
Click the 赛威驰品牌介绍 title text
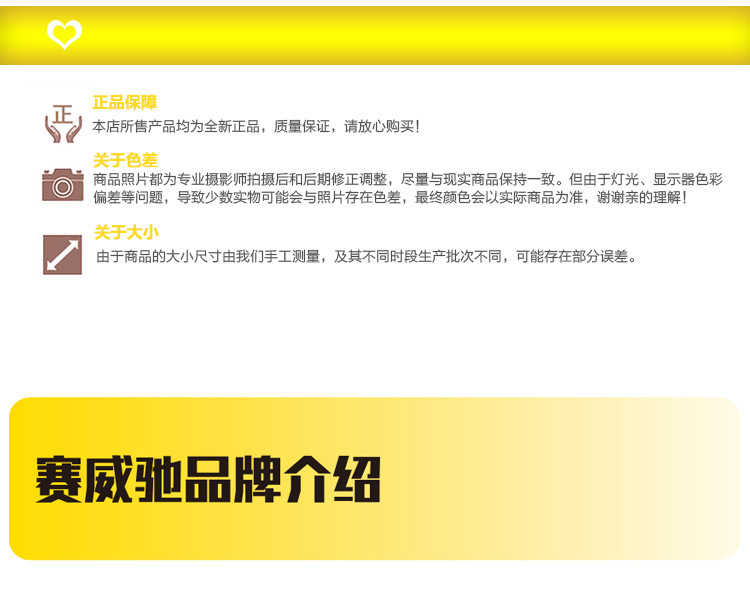(x=208, y=479)
